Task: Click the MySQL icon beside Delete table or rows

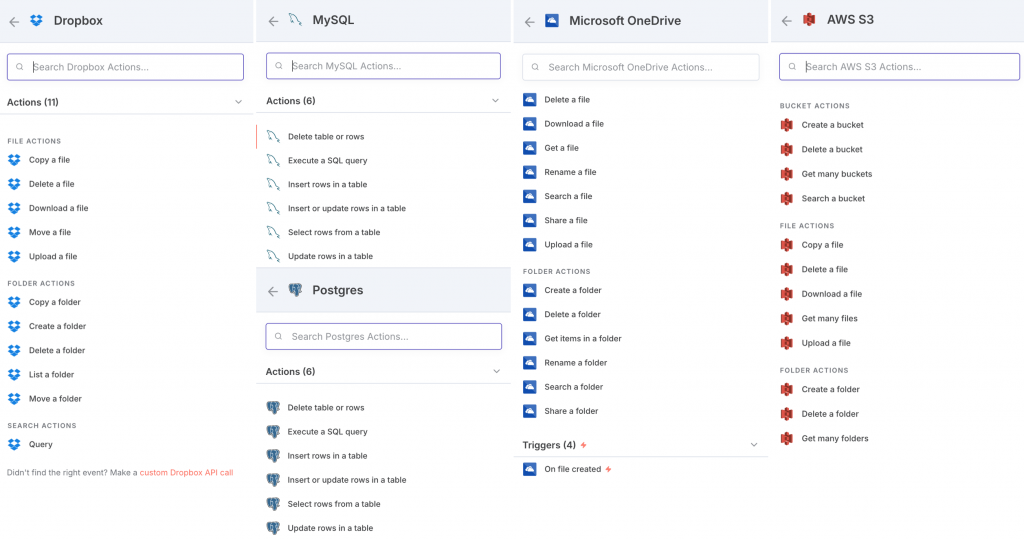Action: 274,137
